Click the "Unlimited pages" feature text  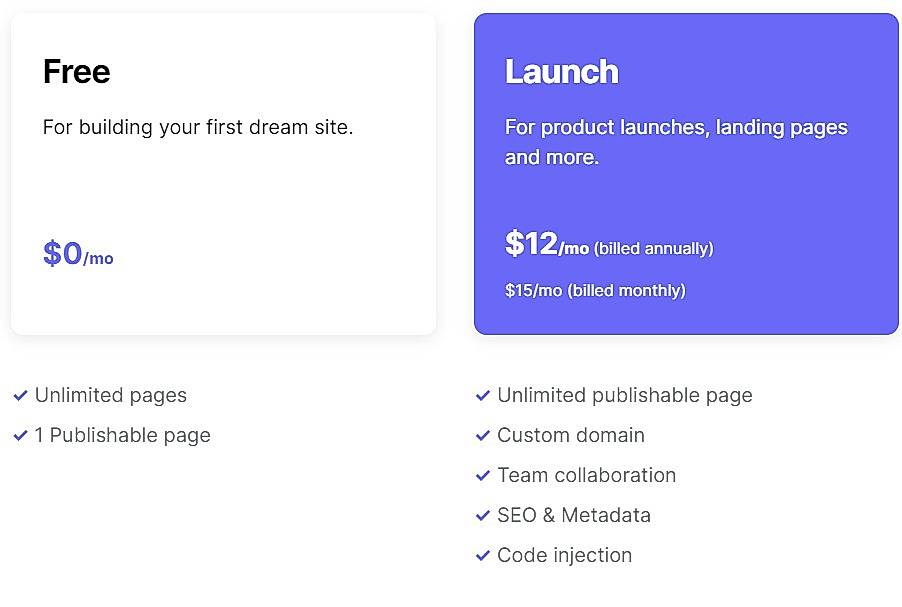110,395
